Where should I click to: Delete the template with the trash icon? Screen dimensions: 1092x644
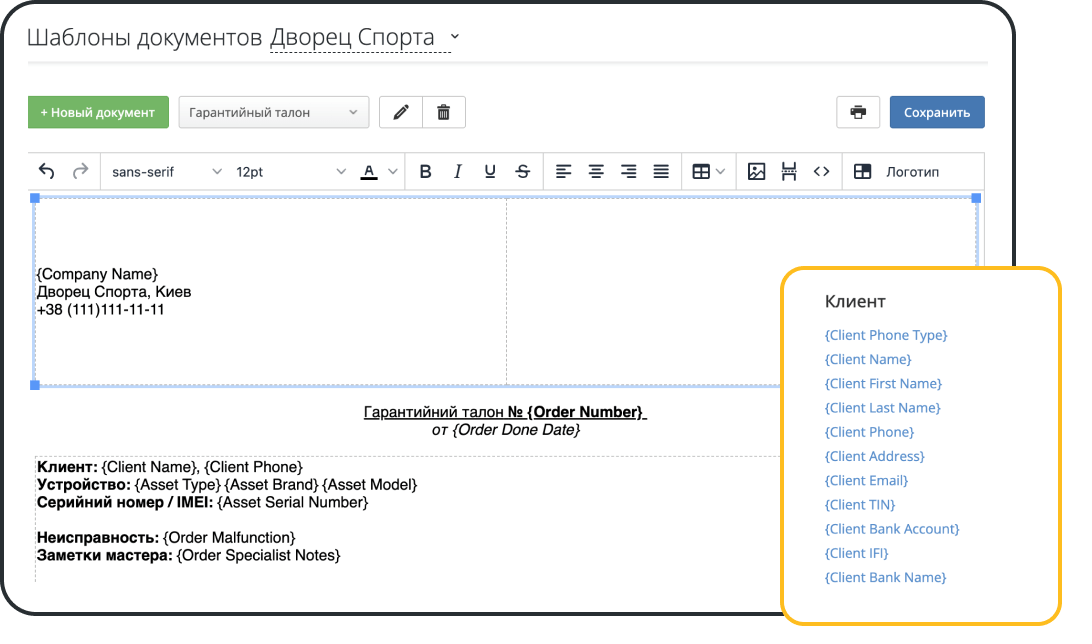[443, 112]
